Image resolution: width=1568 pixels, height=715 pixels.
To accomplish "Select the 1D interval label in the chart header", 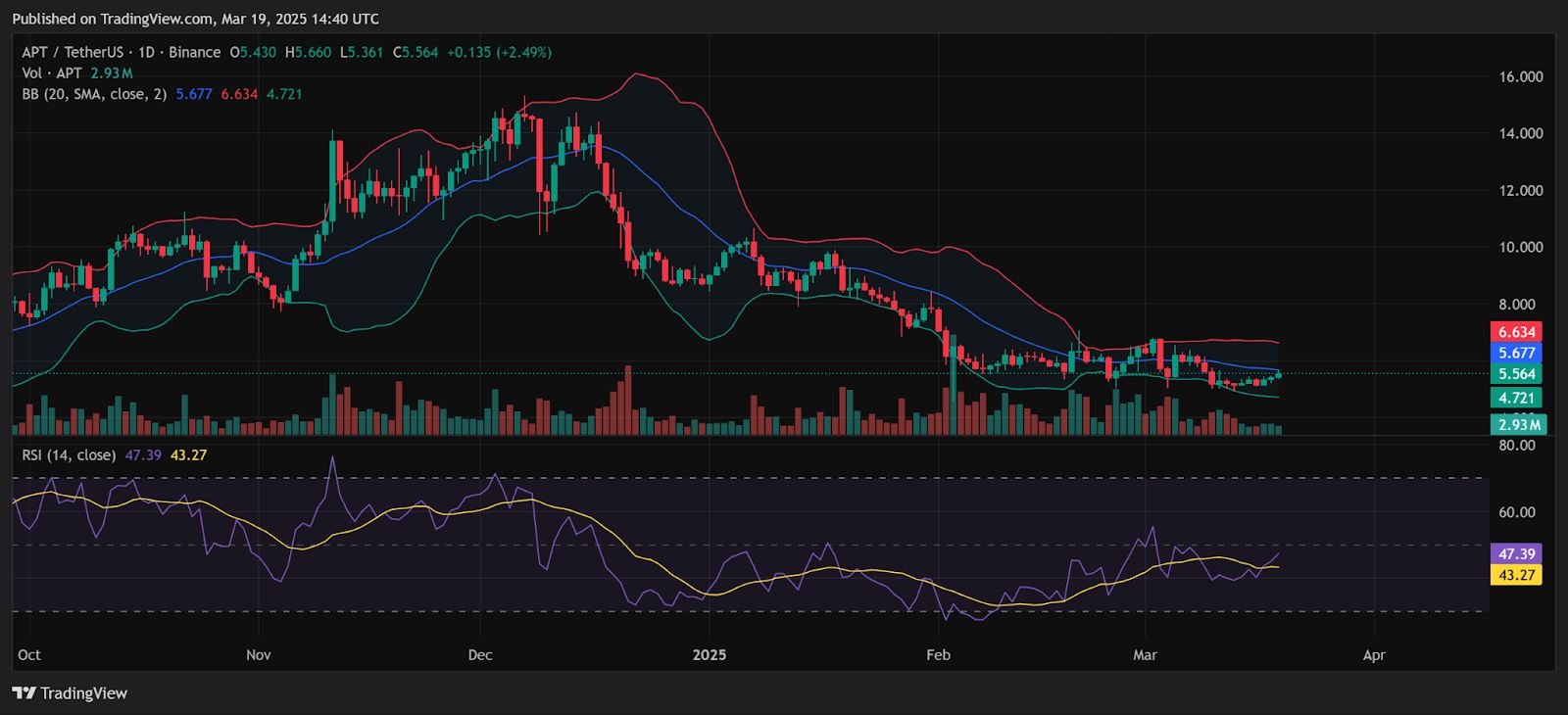I will pos(147,52).
